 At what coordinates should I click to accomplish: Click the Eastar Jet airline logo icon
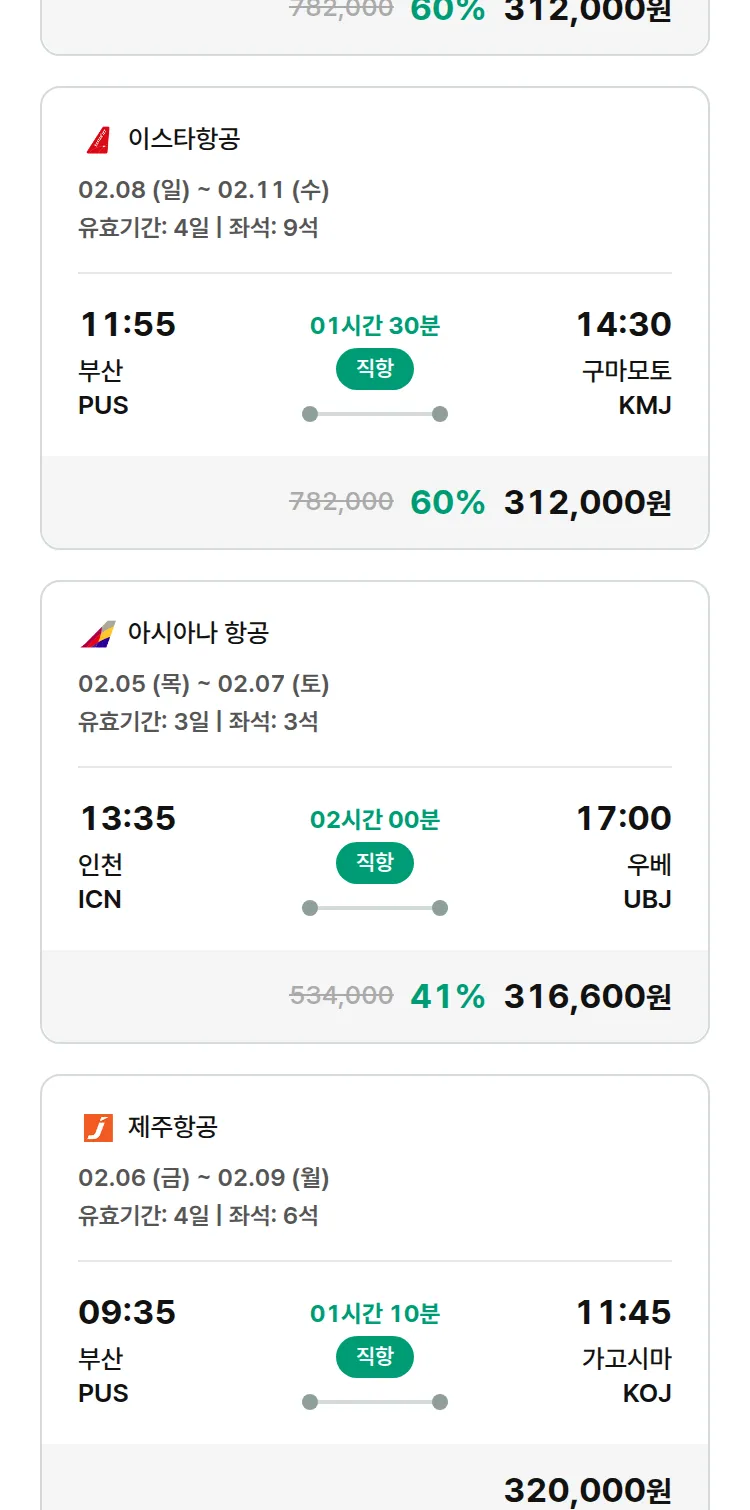tap(98, 139)
